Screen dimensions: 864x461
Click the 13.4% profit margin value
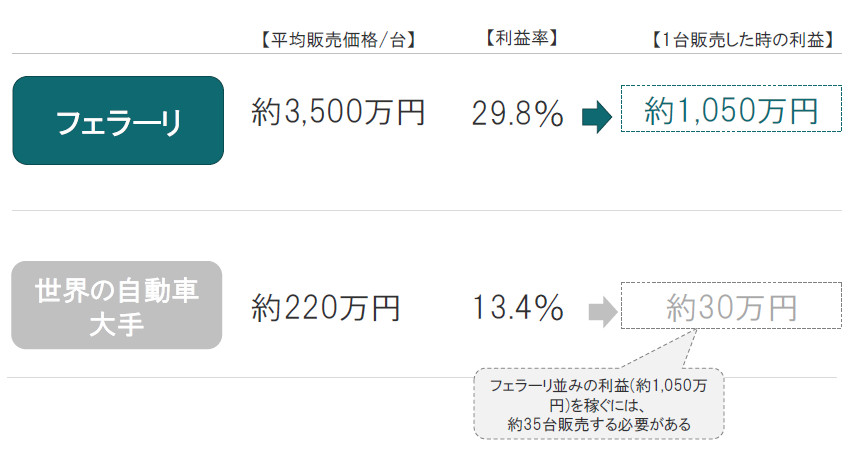517,308
